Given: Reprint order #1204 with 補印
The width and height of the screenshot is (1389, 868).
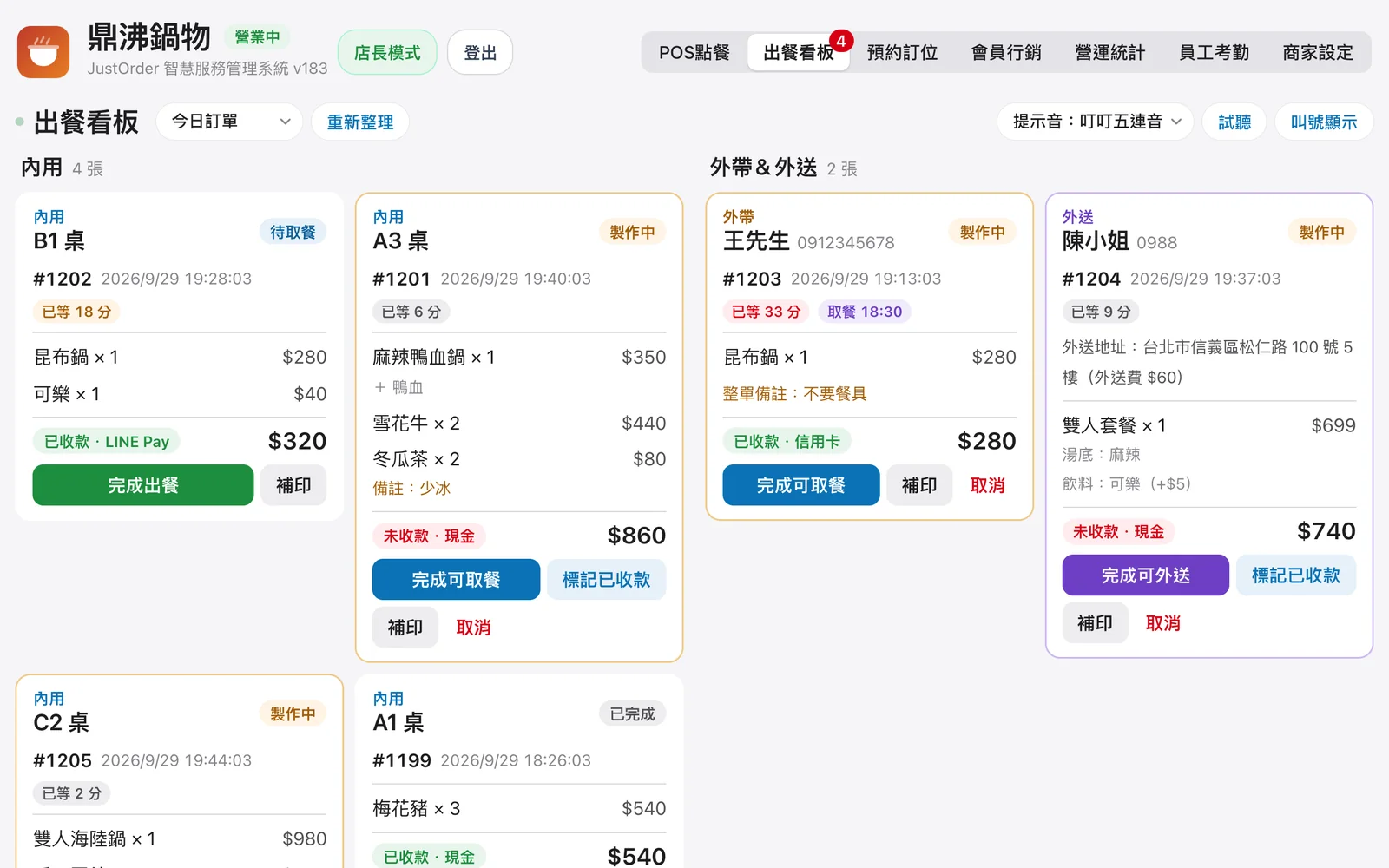Looking at the screenshot, I should pyautogui.click(x=1095, y=622).
